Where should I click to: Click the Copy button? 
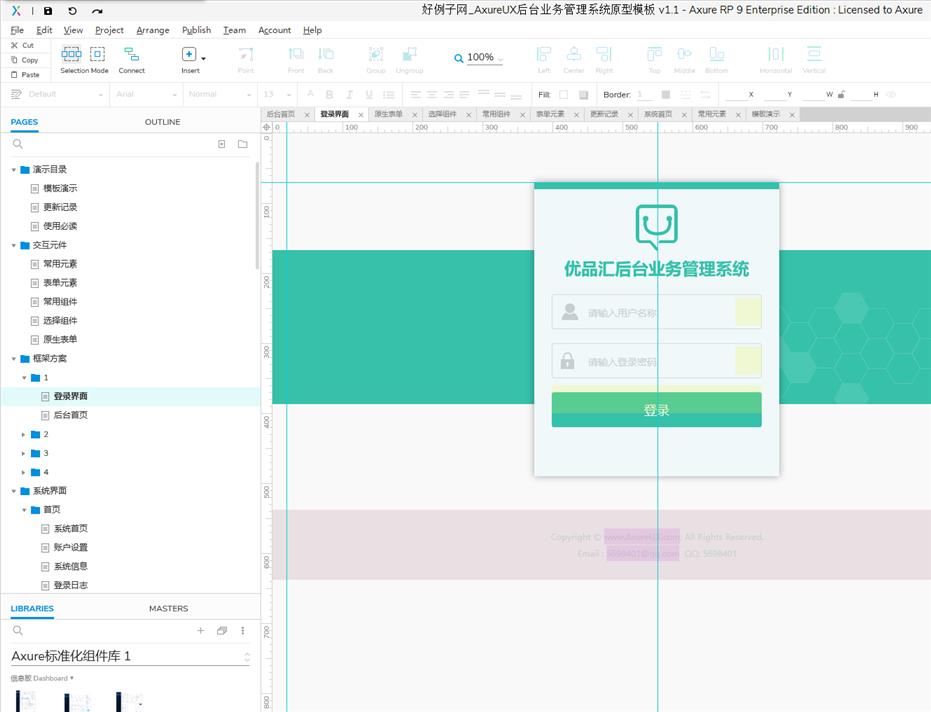pyautogui.click(x=24, y=60)
